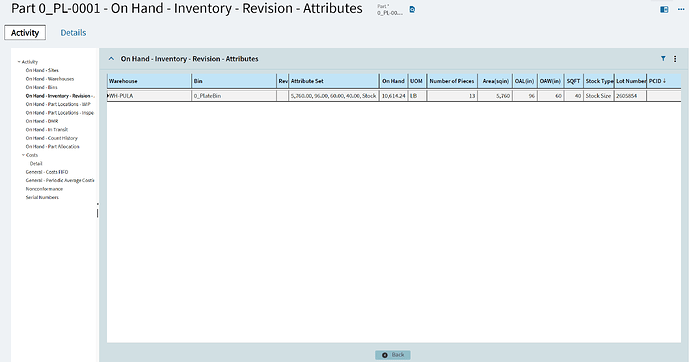Sort by Area(sqin) column header
The height and width of the screenshot is (362, 689).
click(x=495, y=81)
